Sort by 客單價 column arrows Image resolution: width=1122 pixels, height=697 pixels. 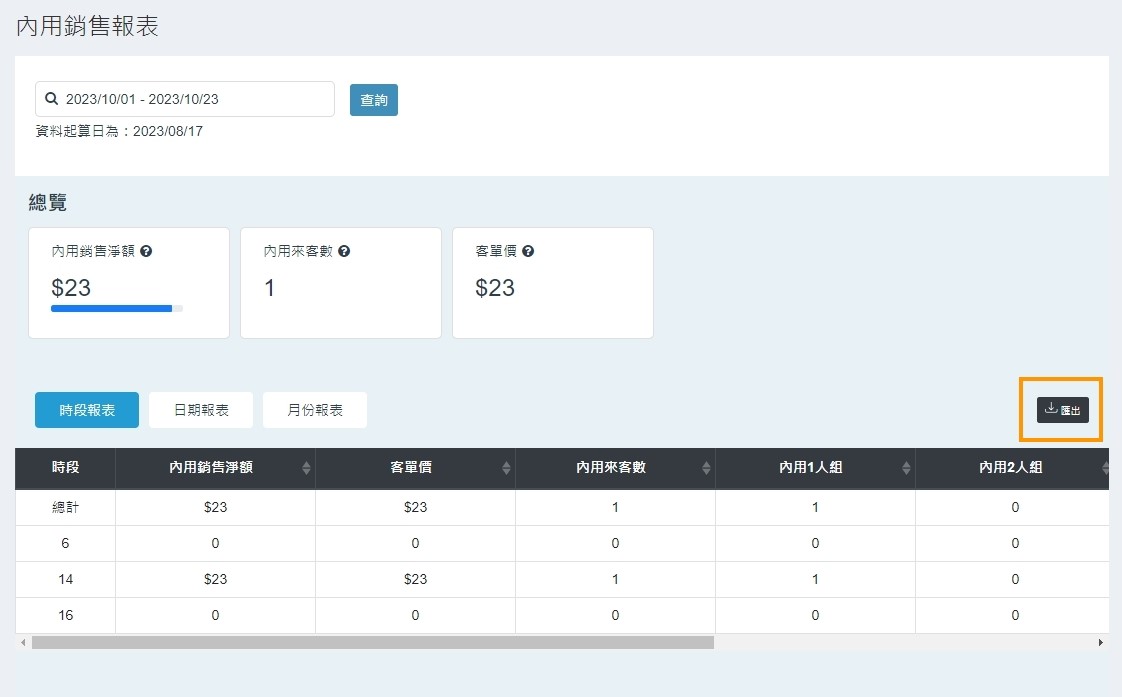pos(506,468)
